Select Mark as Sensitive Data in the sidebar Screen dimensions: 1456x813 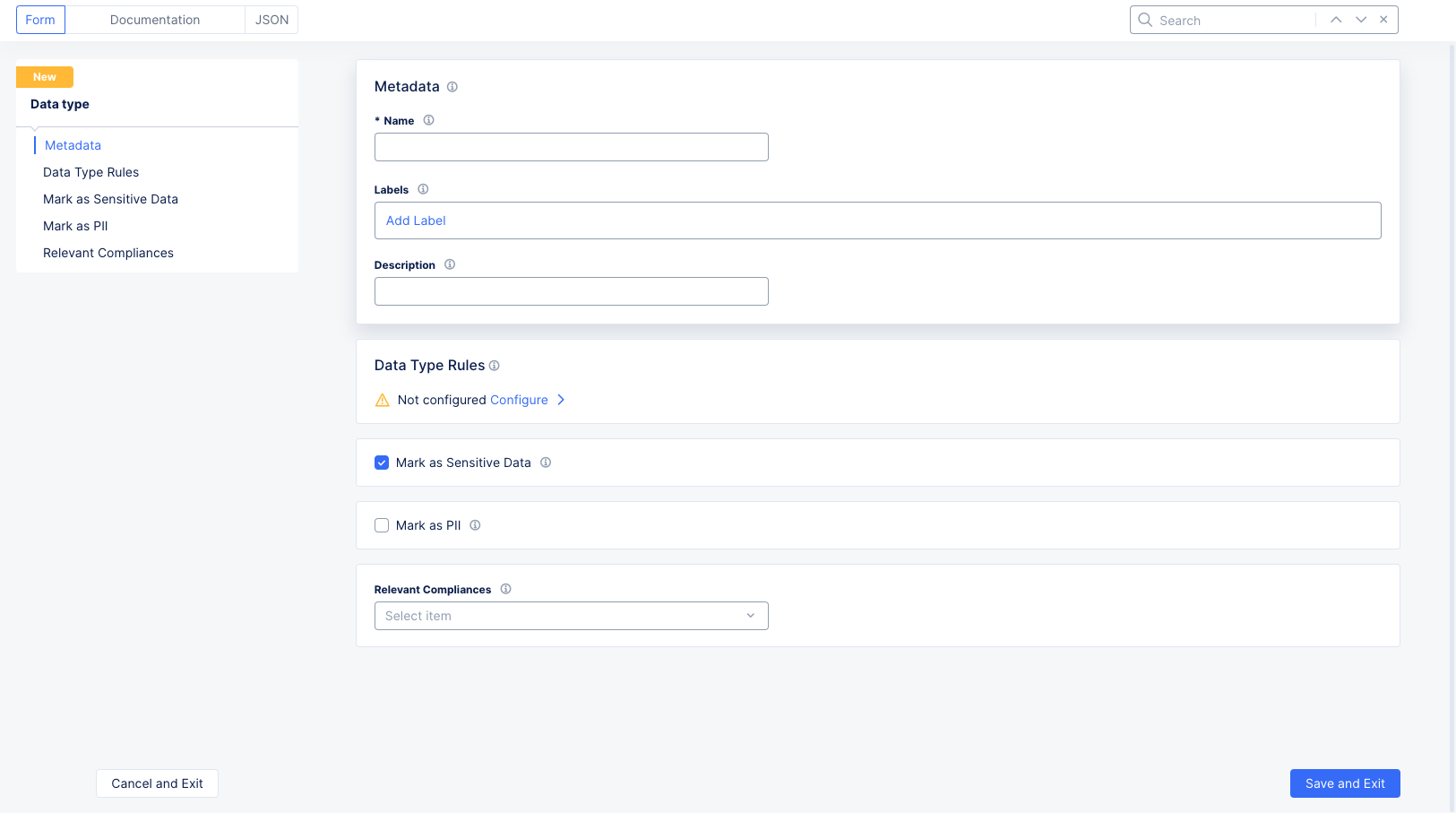click(x=110, y=199)
